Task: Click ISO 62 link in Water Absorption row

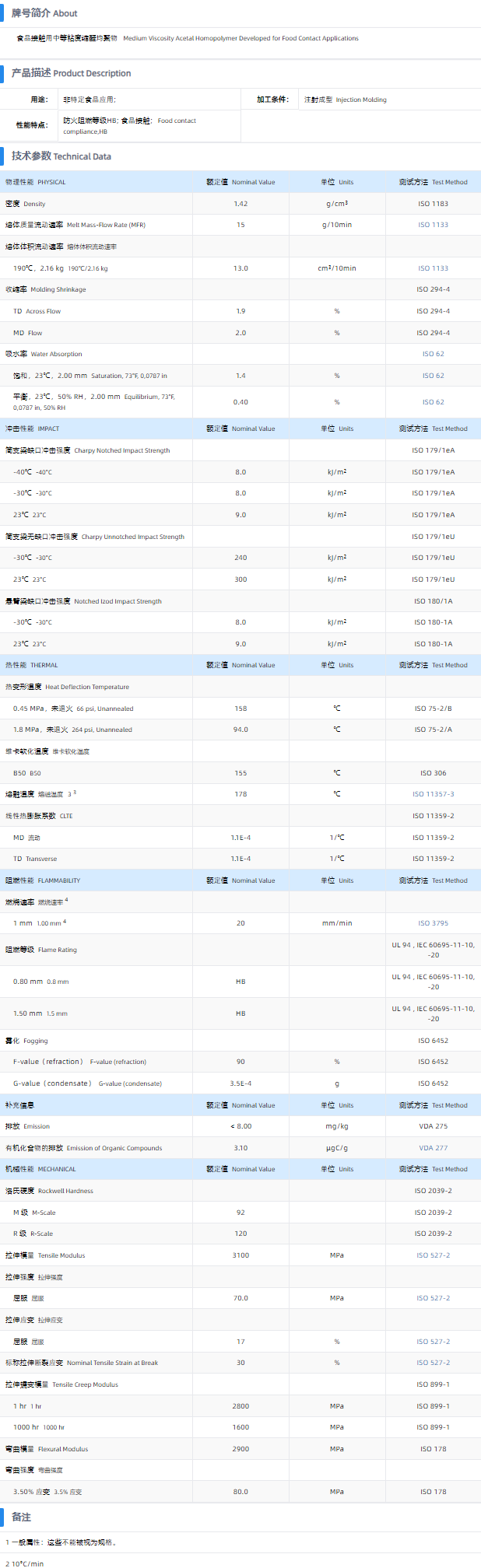Action: (x=433, y=354)
